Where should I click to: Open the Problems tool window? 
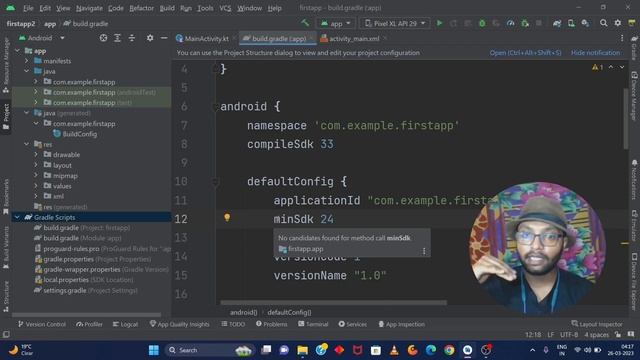coord(271,324)
